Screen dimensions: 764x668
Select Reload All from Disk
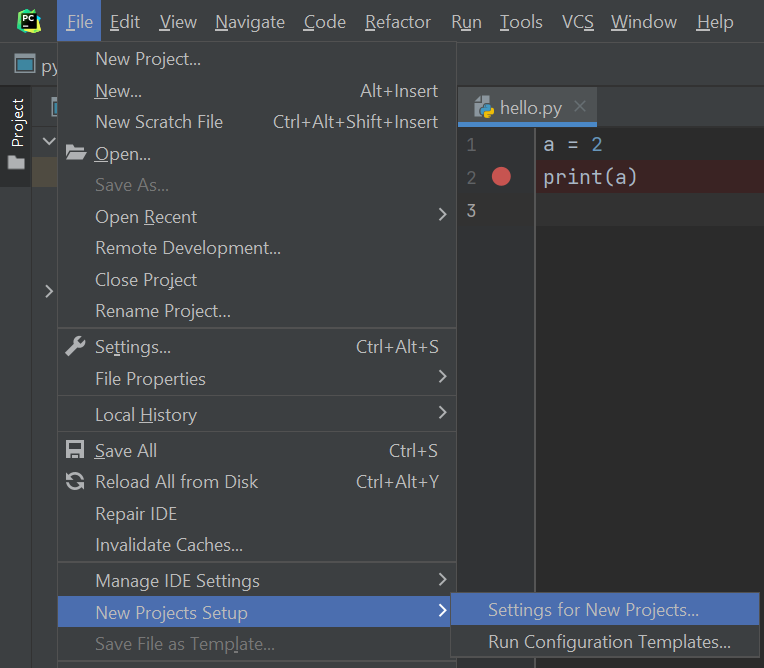(257, 482)
